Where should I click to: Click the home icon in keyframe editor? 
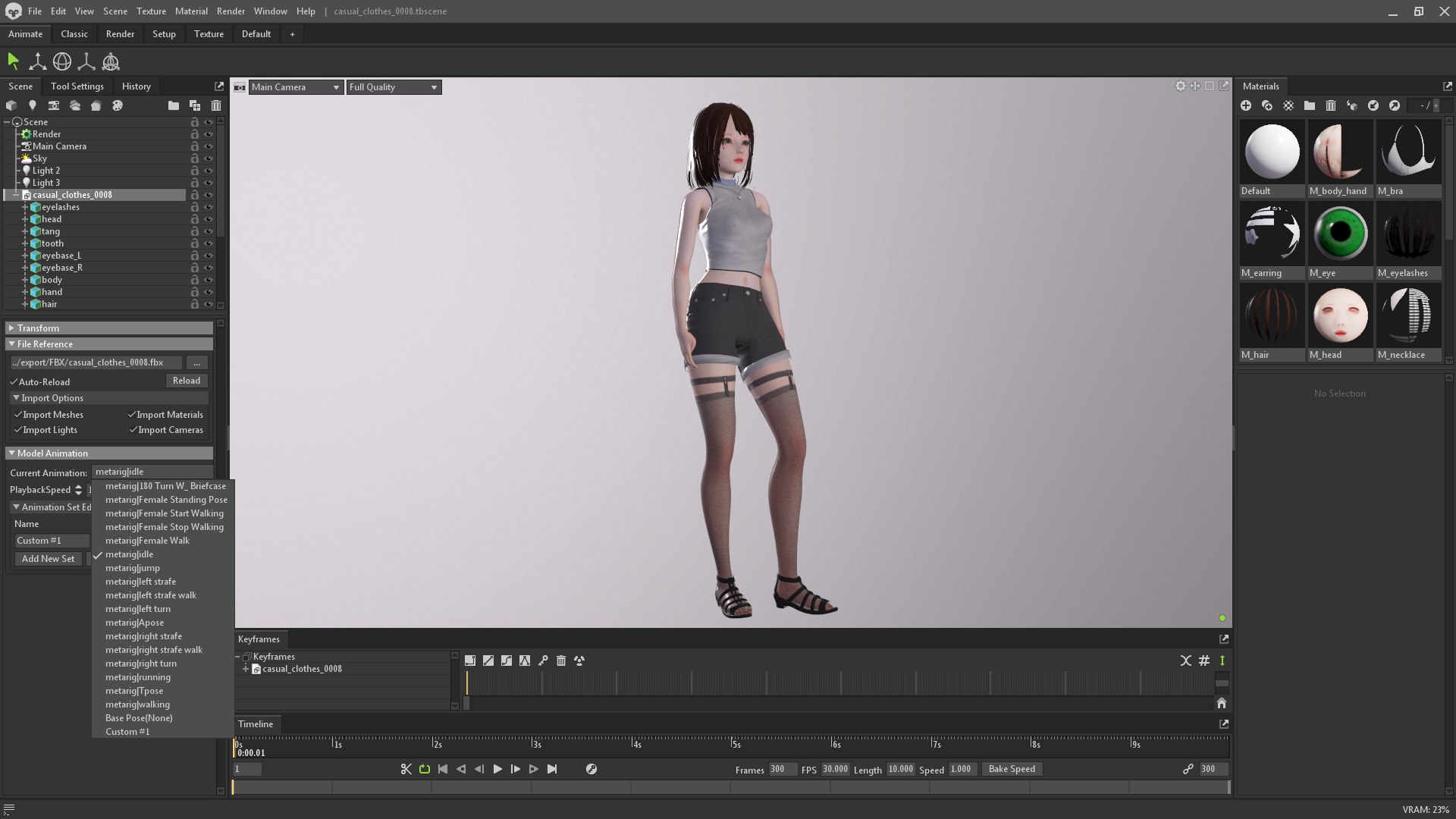pos(1222,703)
